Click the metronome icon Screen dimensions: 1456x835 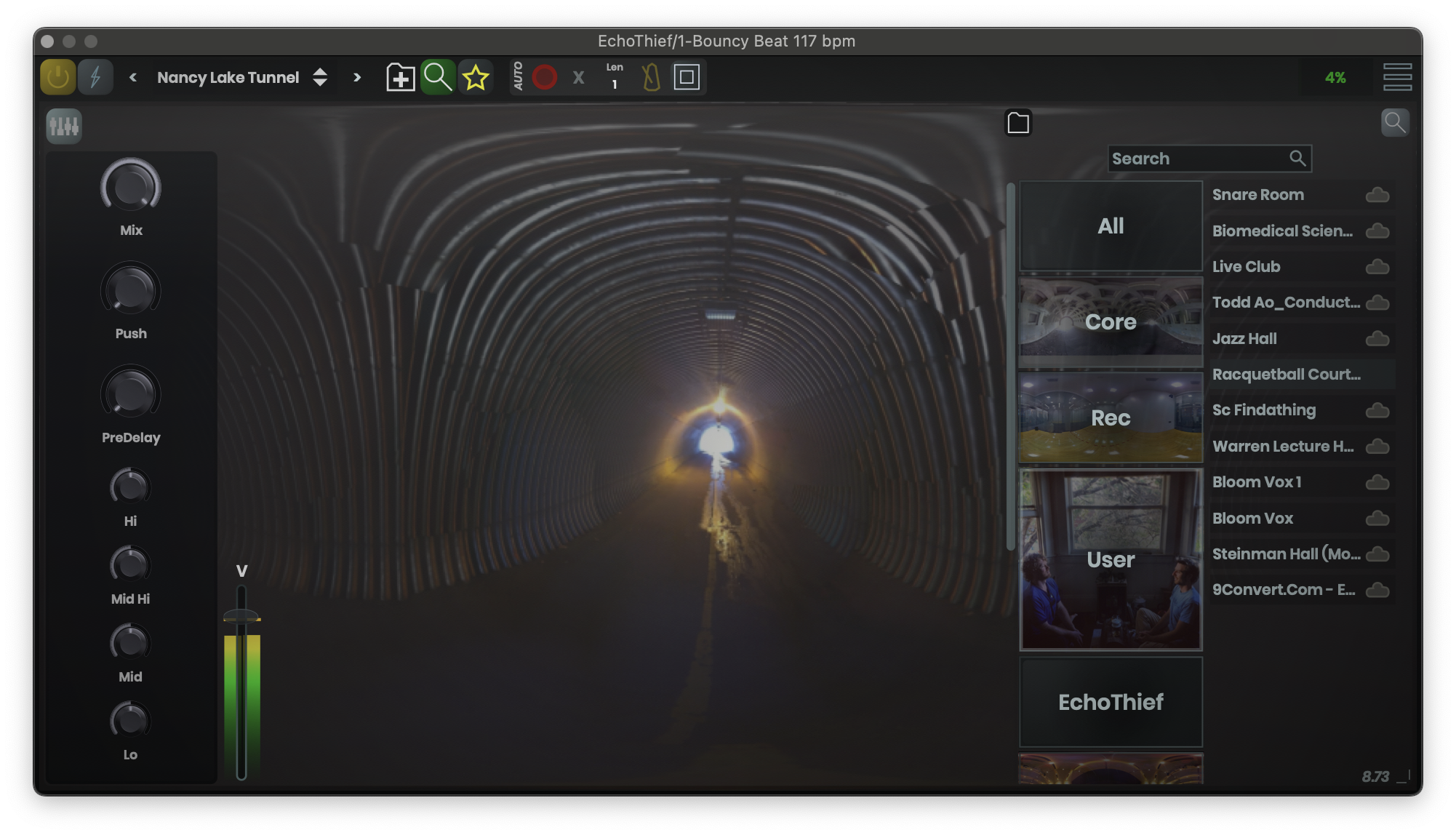point(651,77)
